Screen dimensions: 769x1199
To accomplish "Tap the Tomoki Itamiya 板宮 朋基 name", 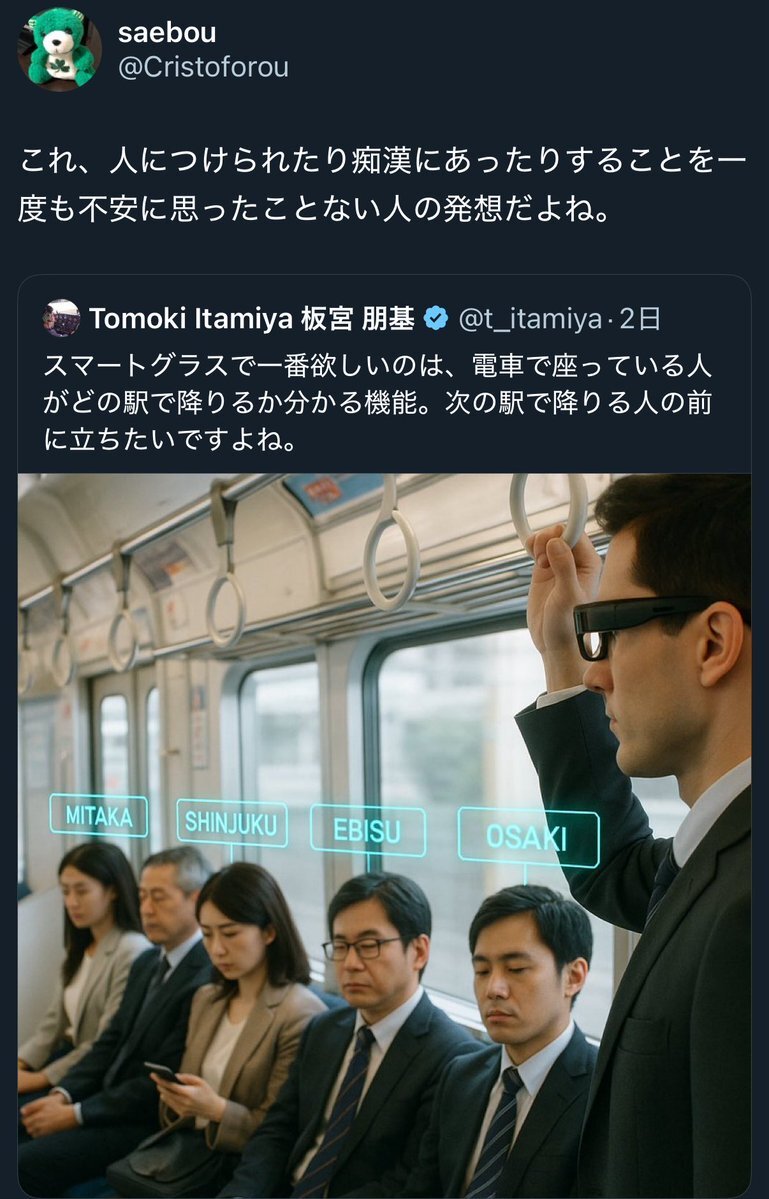I will click(252, 318).
